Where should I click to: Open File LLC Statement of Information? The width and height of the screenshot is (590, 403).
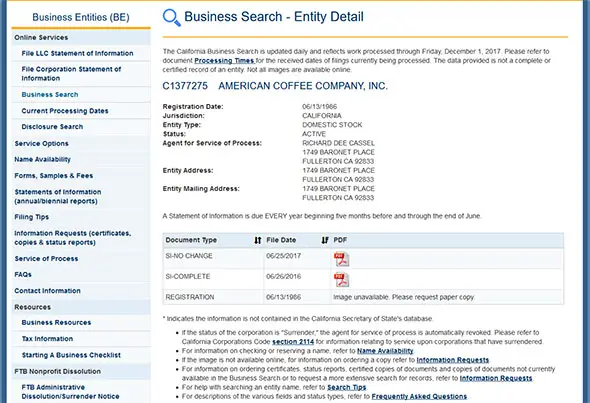(x=77, y=53)
